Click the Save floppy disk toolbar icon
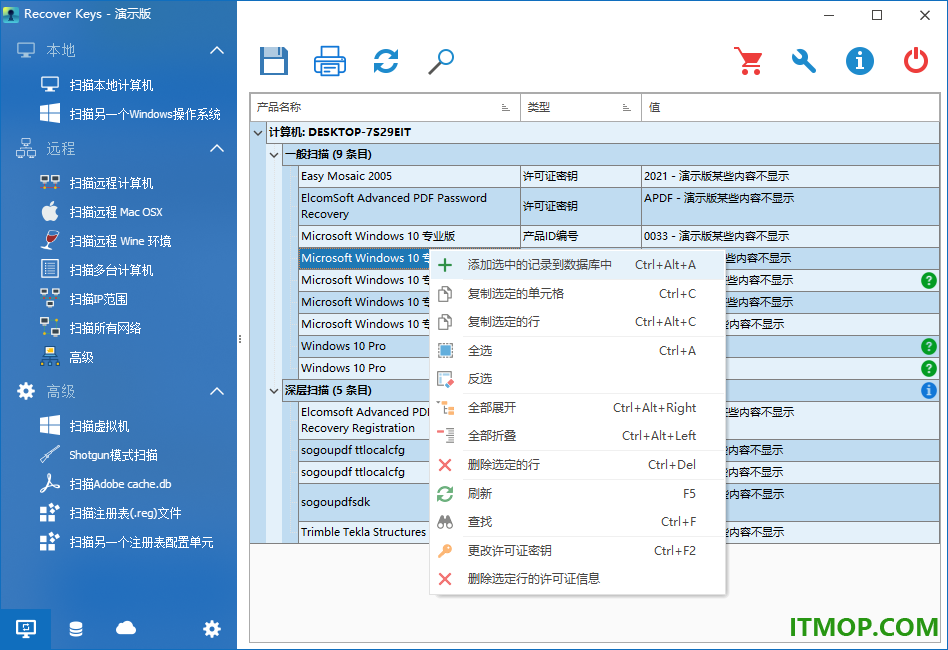948x650 pixels. pos(274,60)
